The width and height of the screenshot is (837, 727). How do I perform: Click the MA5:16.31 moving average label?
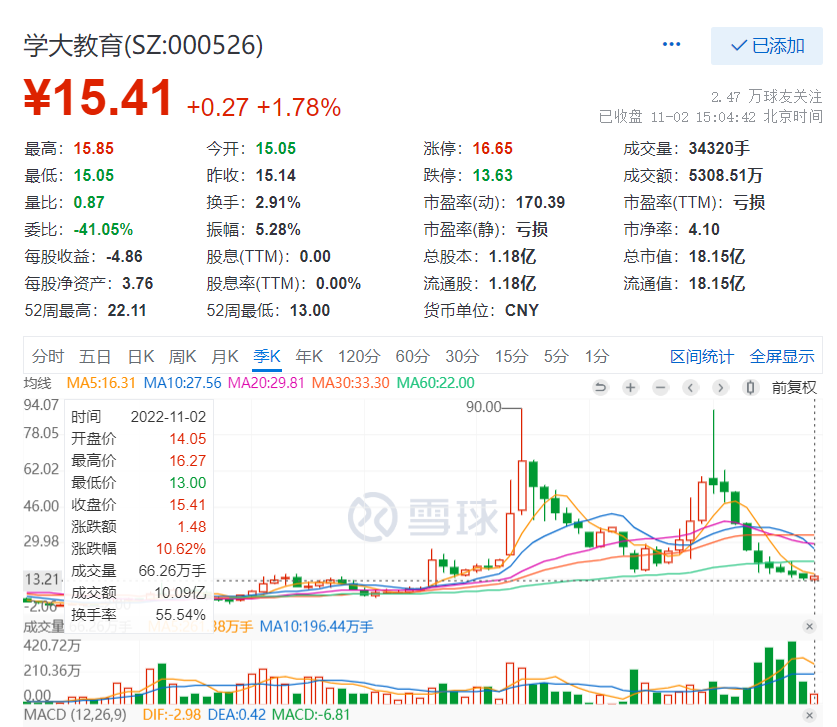coord(101,383)
